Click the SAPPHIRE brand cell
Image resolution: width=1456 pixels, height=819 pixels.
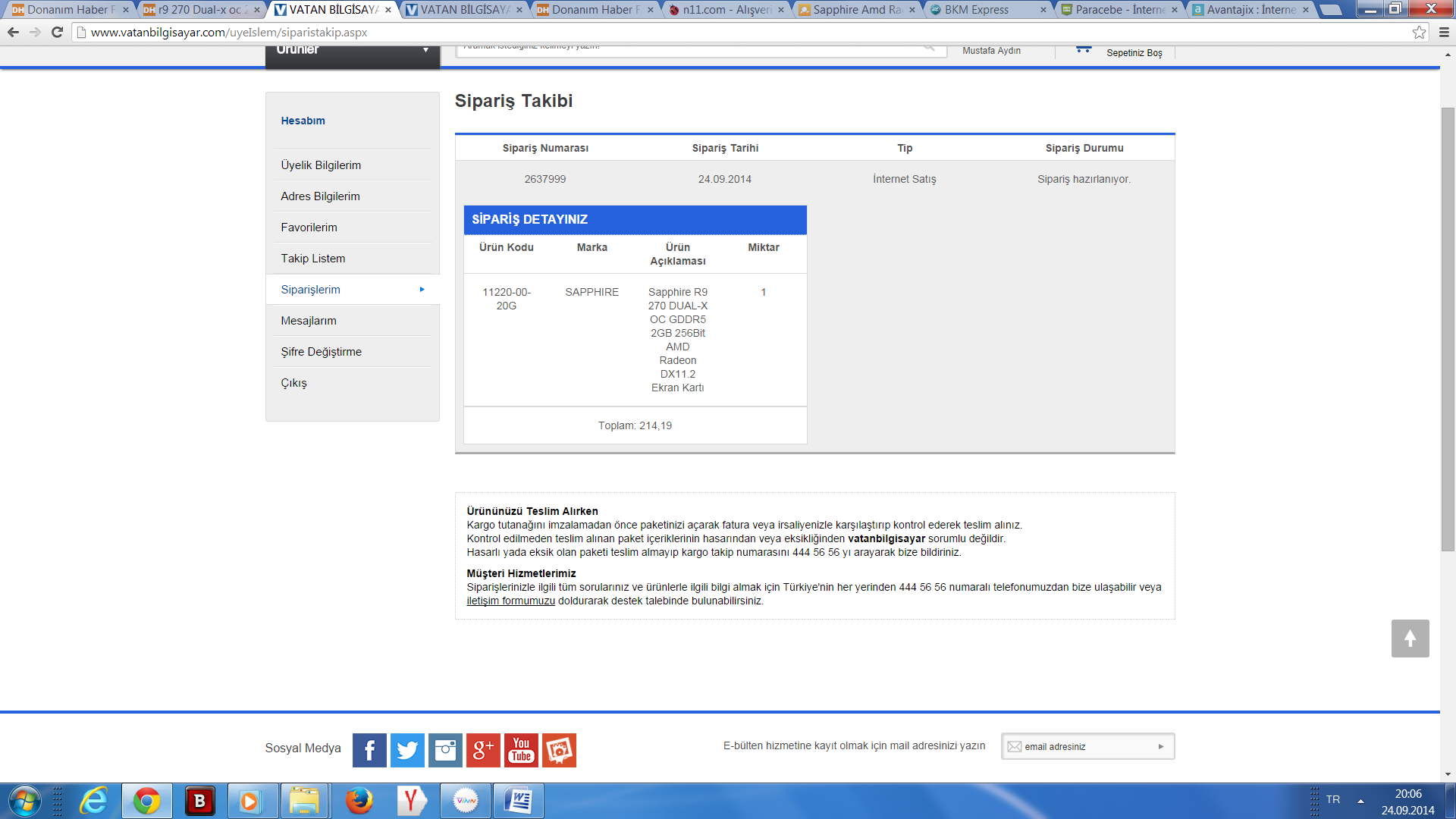[591, 292]
